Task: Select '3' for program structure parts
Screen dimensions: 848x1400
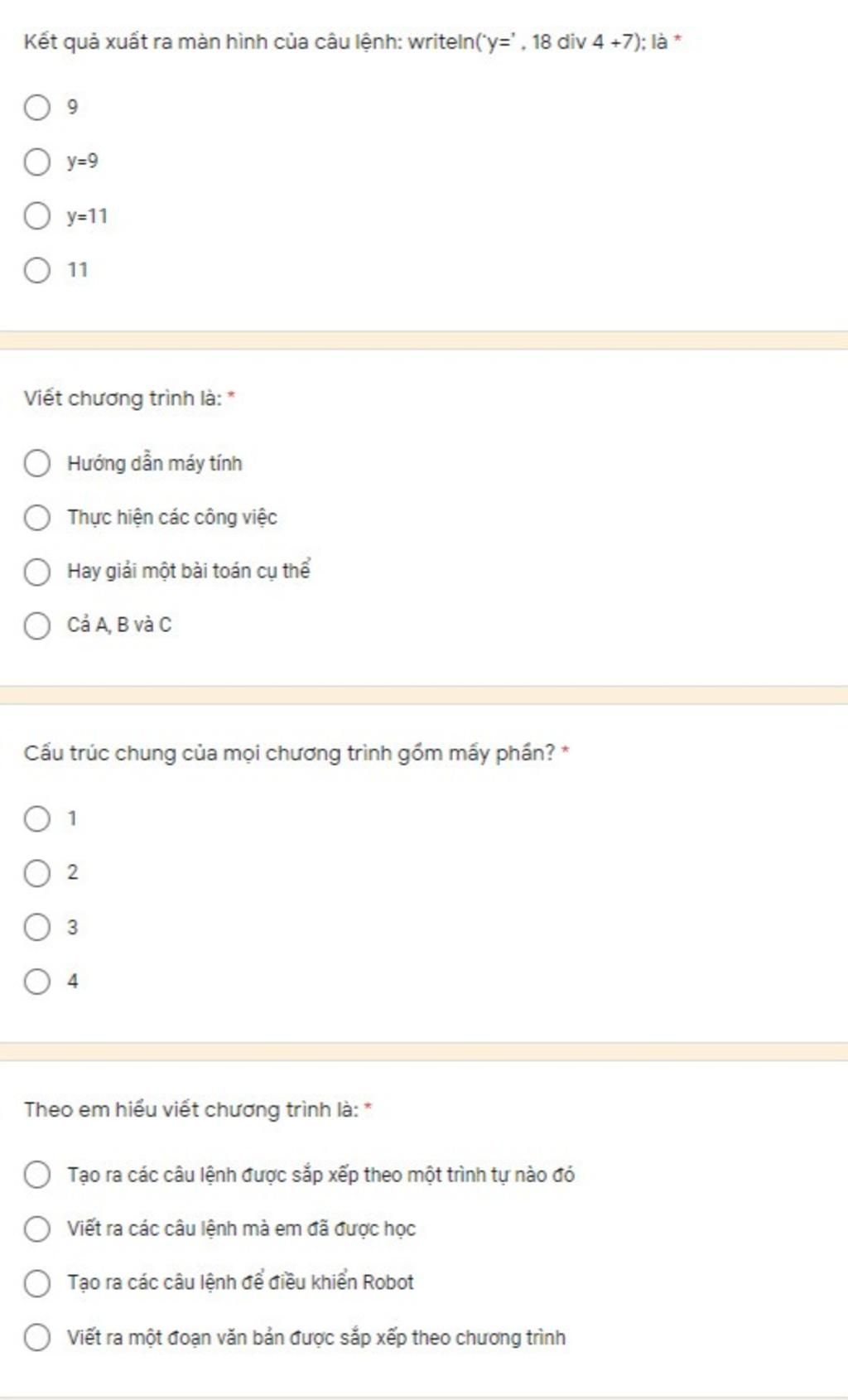Action: coord(36,927)
